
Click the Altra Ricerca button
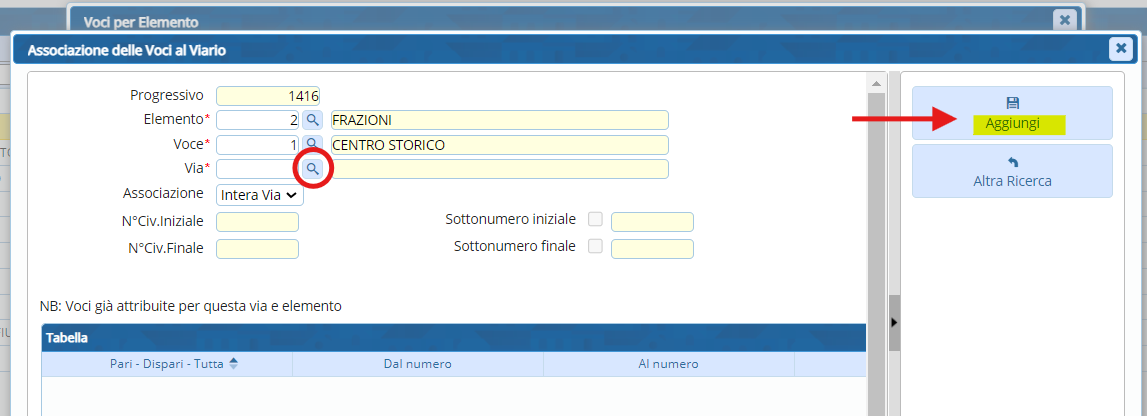click(1012, 171)
